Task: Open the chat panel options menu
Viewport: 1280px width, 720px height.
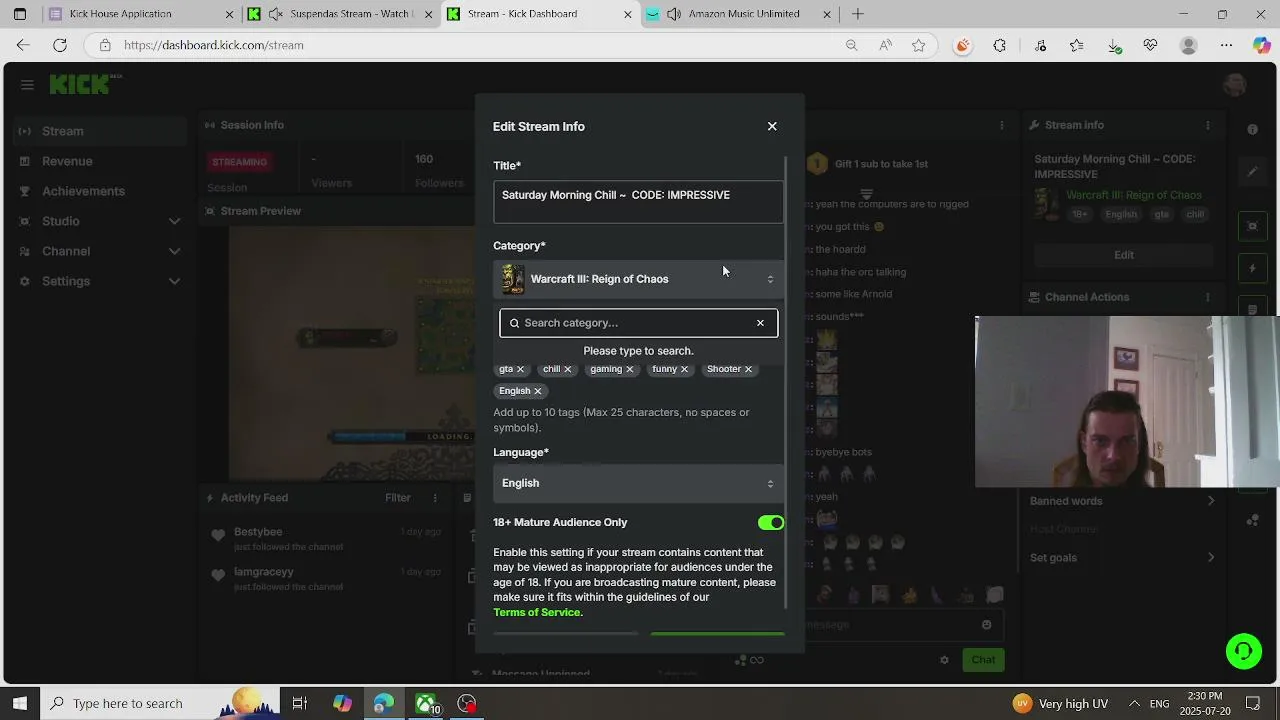Action: click(x=1002, y=125)
